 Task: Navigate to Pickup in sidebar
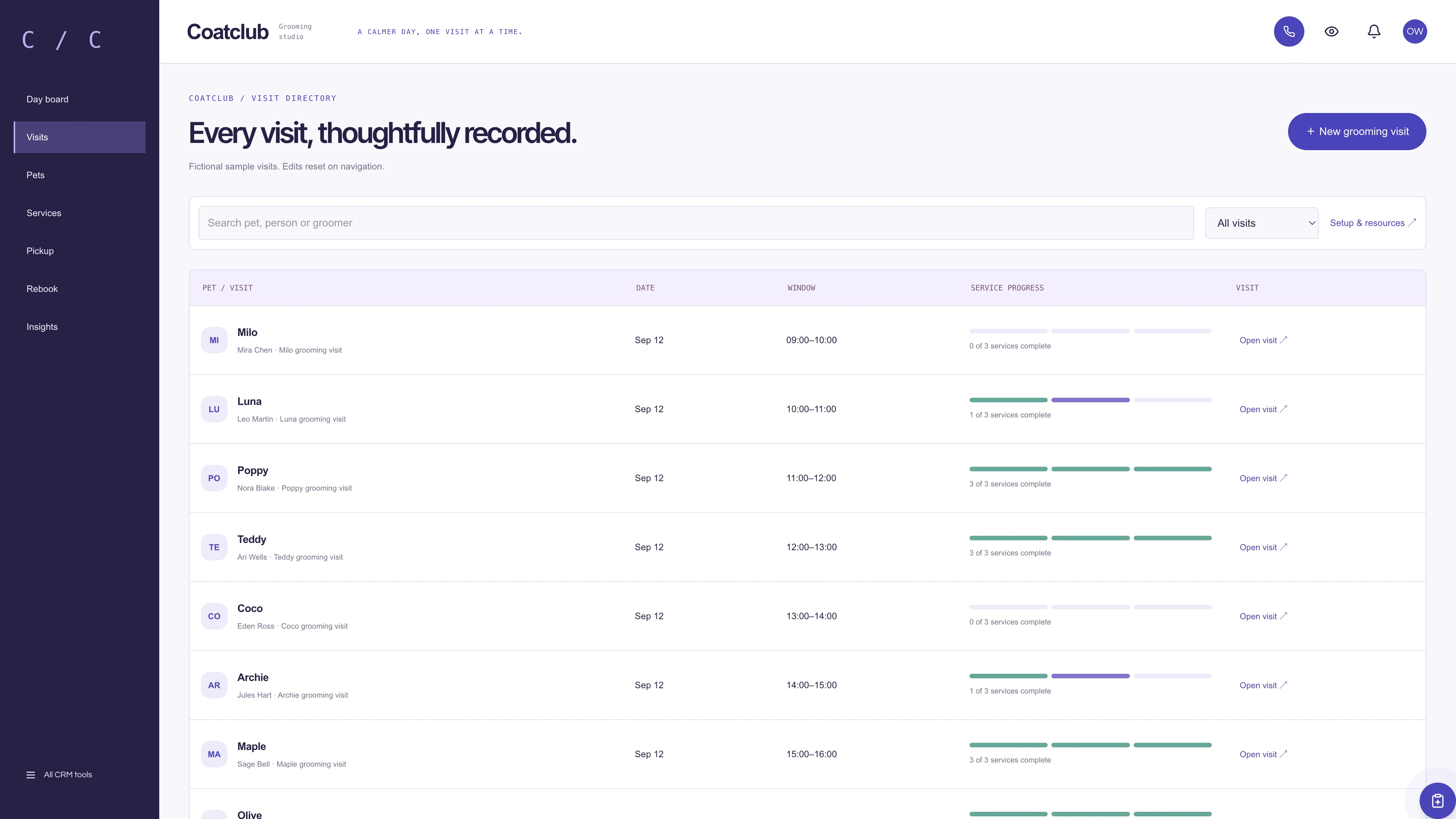pos(80,251)
